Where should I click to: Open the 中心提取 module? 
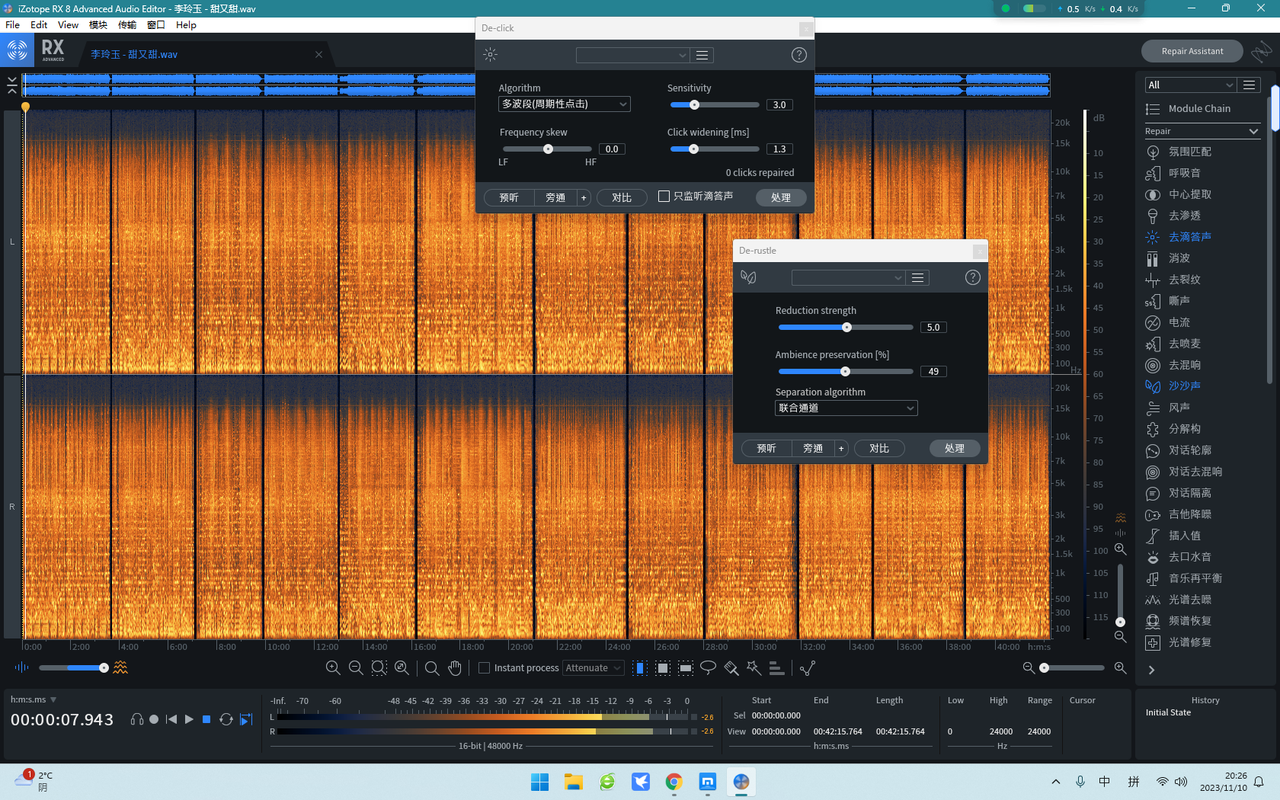click(x=1190, y=195)
